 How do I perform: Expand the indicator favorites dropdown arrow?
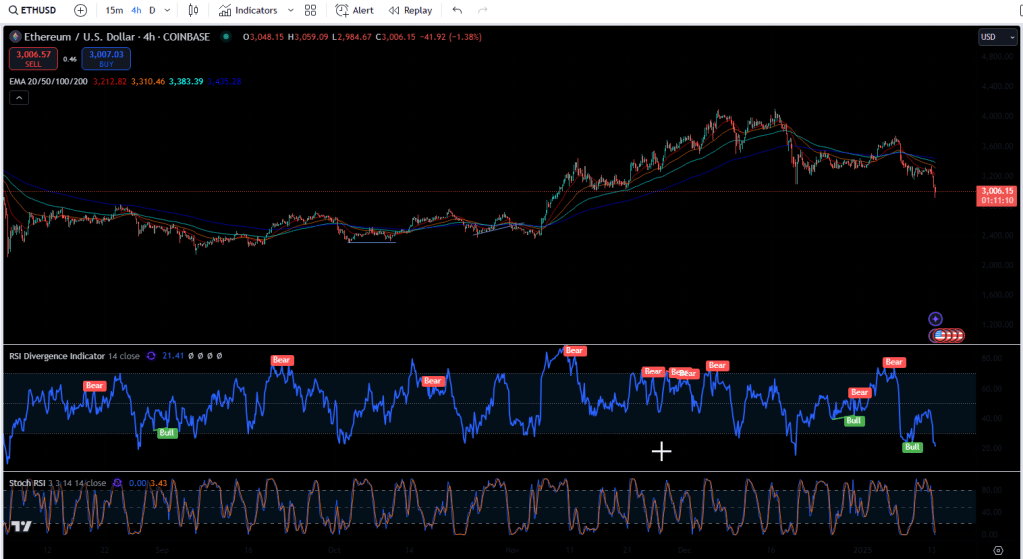[x=290, y=10]
